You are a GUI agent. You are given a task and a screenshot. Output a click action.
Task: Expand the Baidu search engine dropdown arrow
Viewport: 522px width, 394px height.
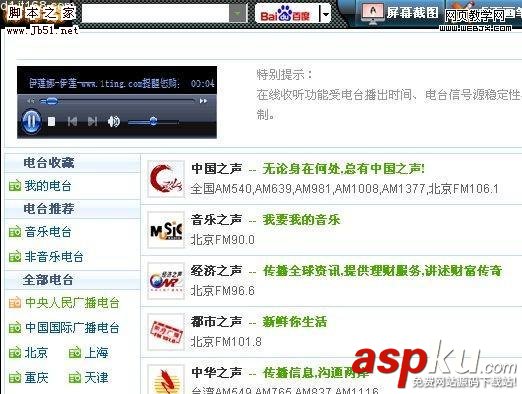(x=325, y=14)
